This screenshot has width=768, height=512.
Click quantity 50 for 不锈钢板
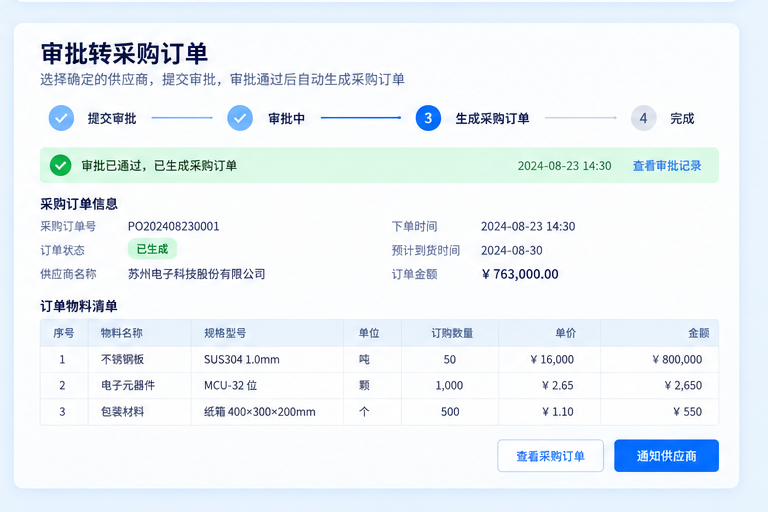(x=450, y=360)
